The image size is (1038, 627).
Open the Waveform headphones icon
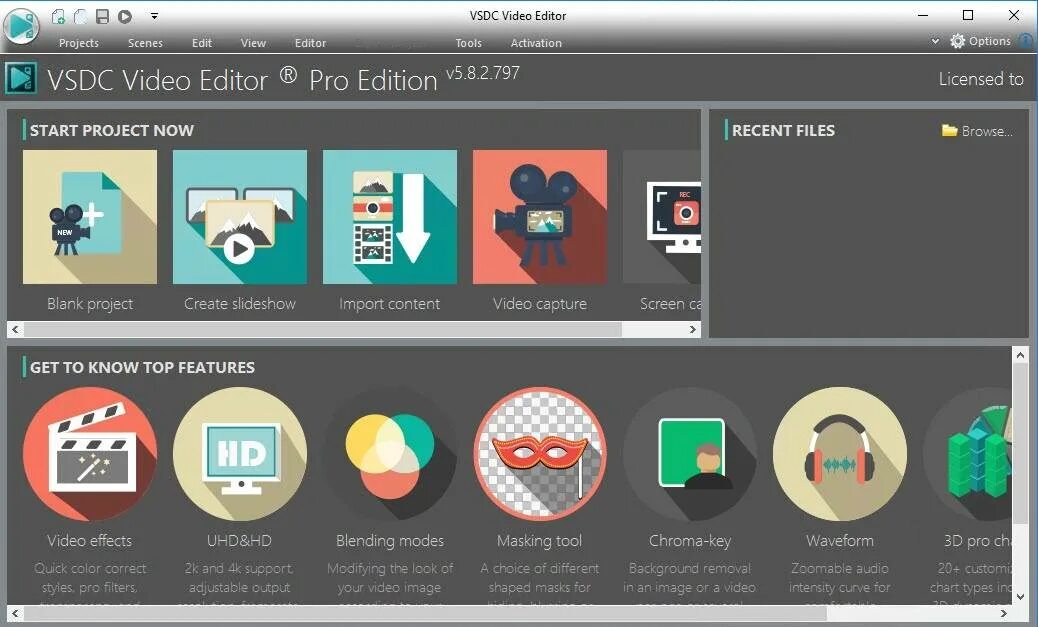(x=839, y=454)
